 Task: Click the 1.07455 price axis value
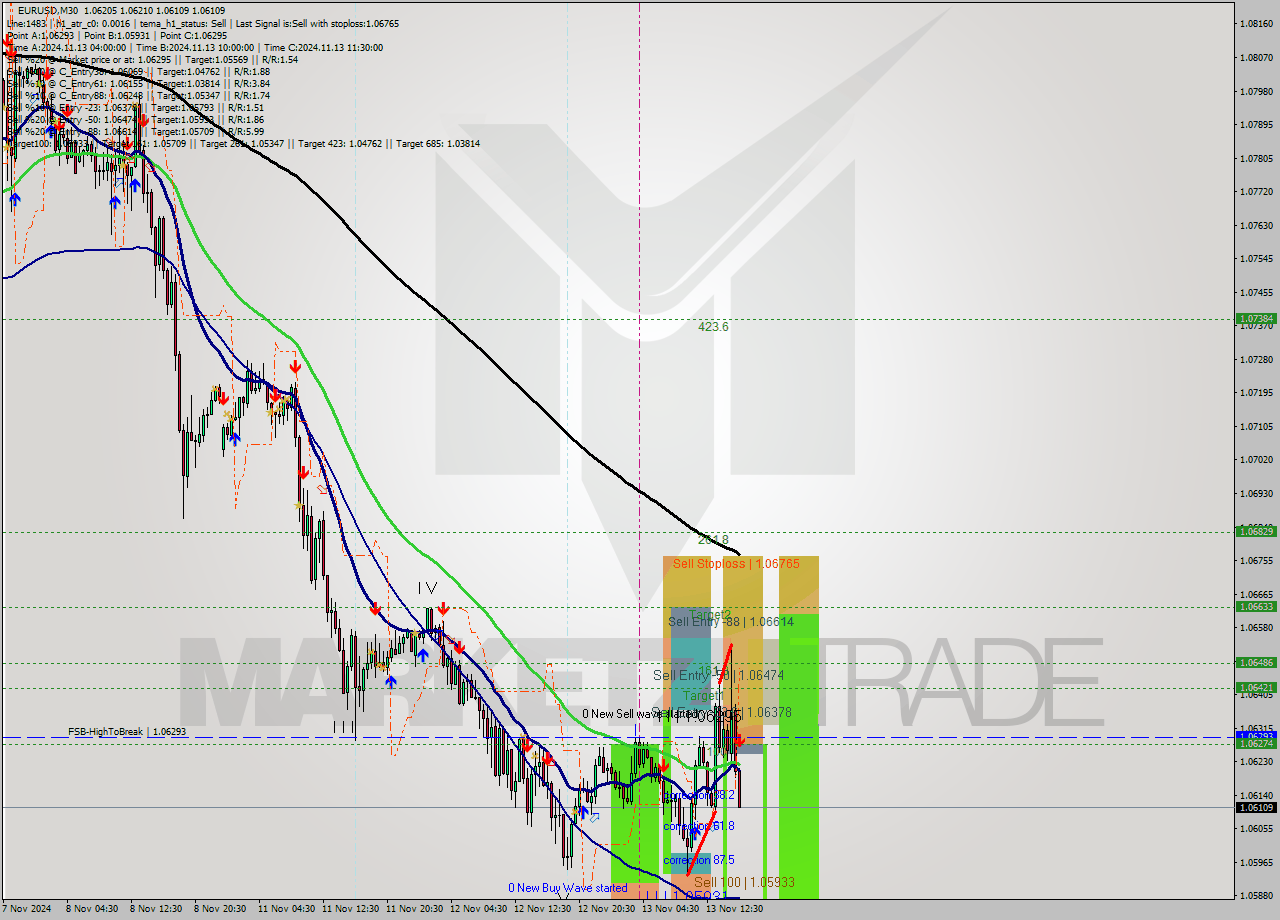coord(1256,292)
